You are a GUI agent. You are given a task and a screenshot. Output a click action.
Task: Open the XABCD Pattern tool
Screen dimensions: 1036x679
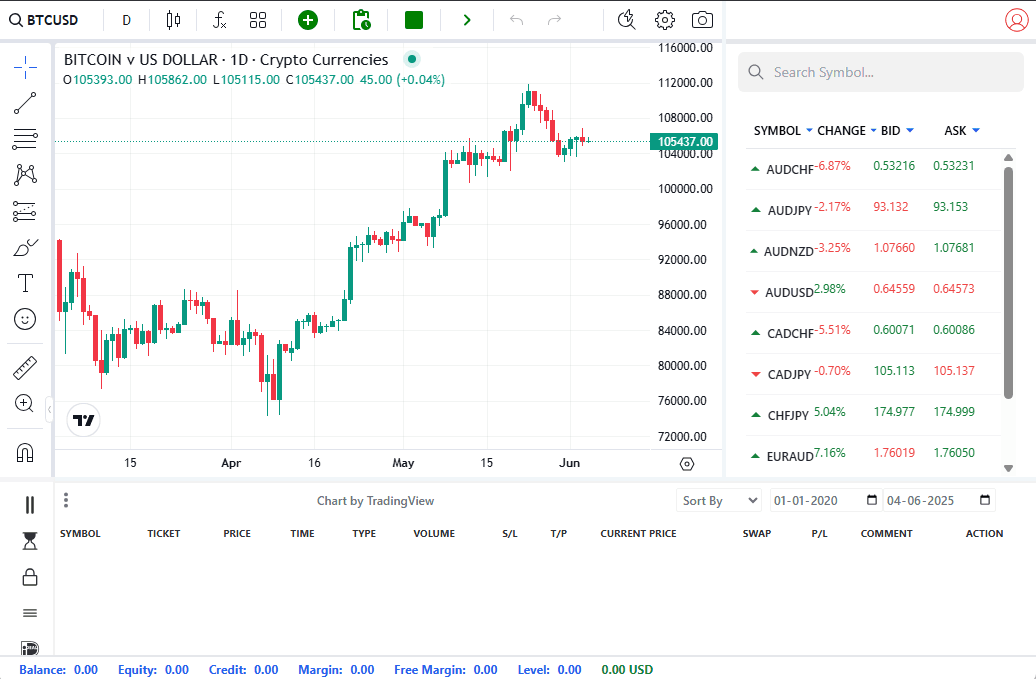tap(25, 174)
